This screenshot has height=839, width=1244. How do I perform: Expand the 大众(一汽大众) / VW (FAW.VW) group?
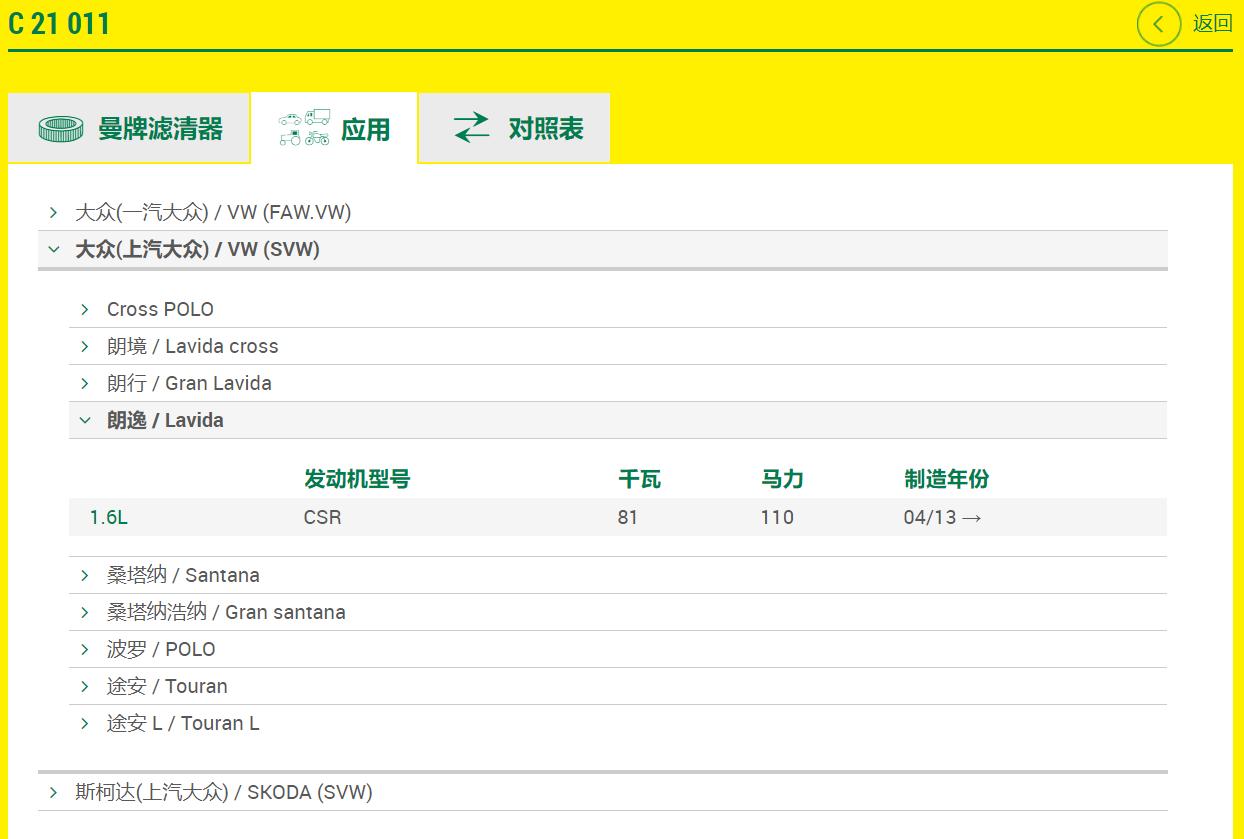point(213,212)
